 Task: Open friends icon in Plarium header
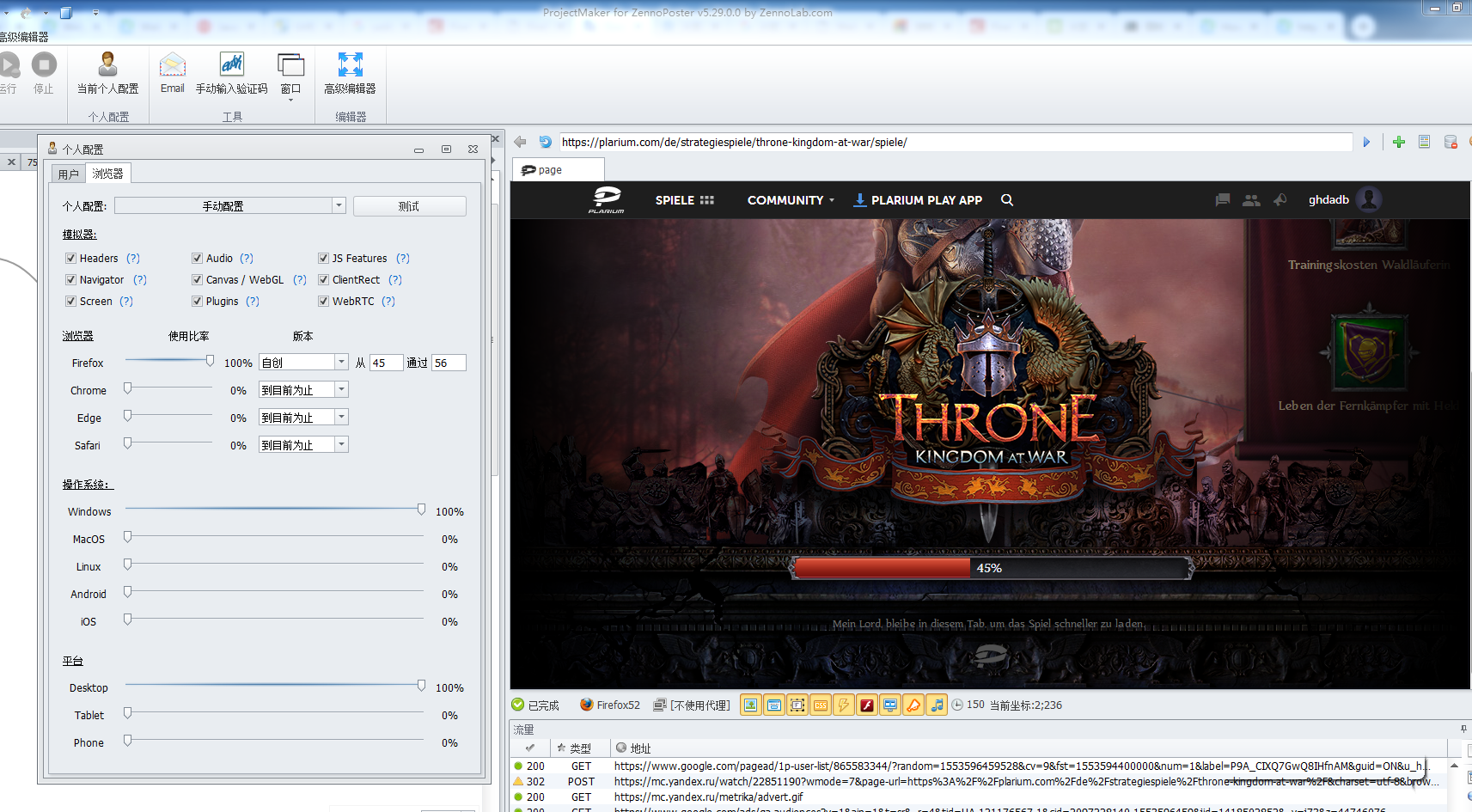pyautogui.click(x=1251, y=199)
